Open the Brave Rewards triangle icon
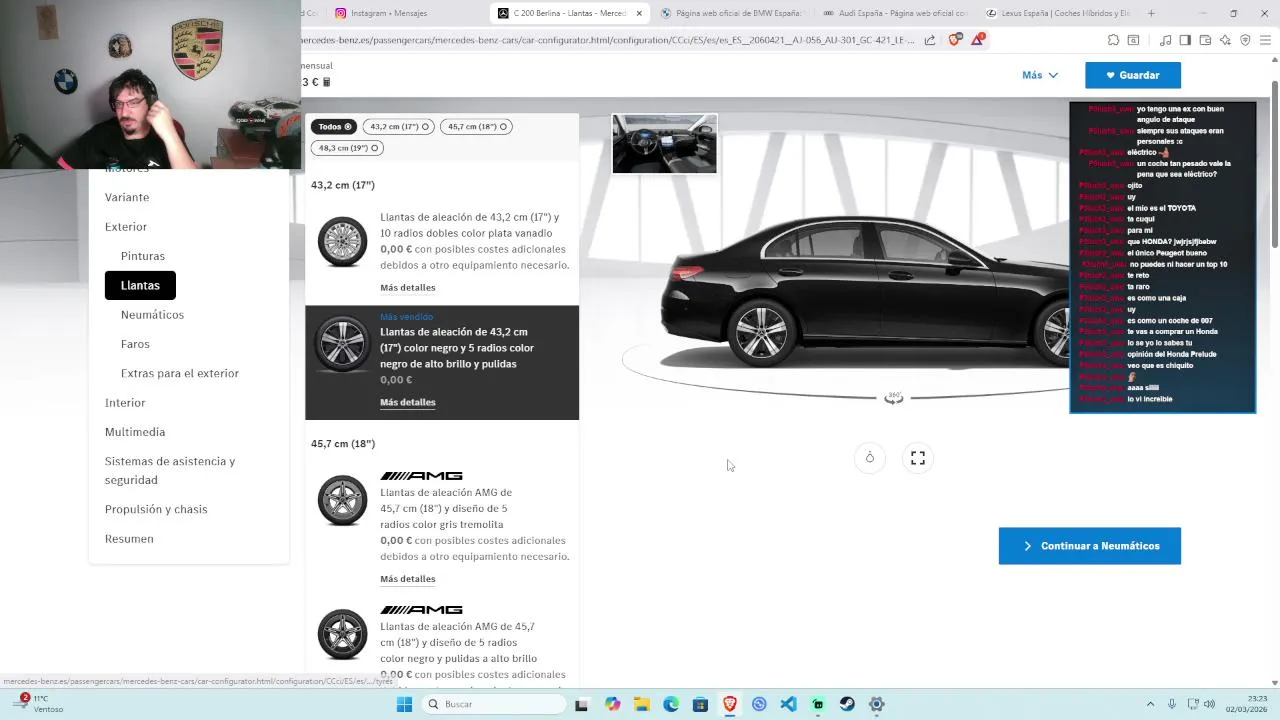Image resolution: width=1280 pixels, height=720 pixels. pyautogui.click(x=977, y=40)
